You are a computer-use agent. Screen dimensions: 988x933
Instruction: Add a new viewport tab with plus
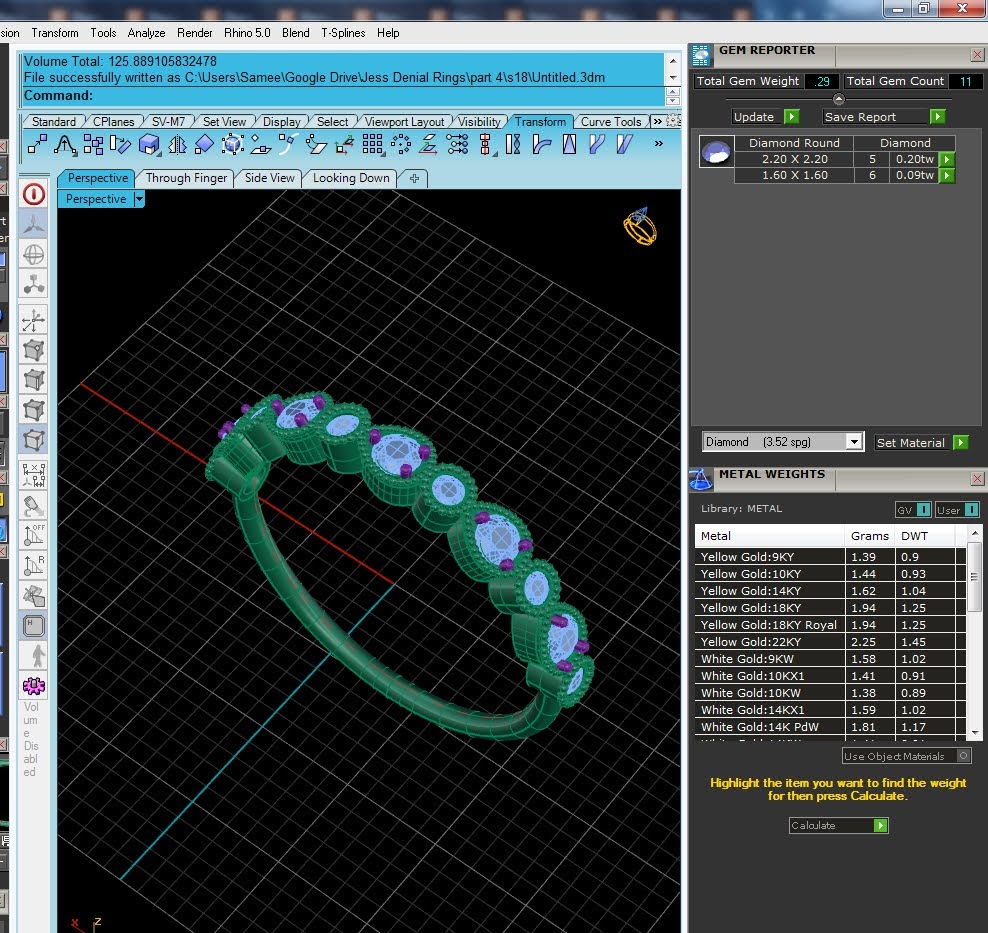pyautogui.click(x=414, y=179)
